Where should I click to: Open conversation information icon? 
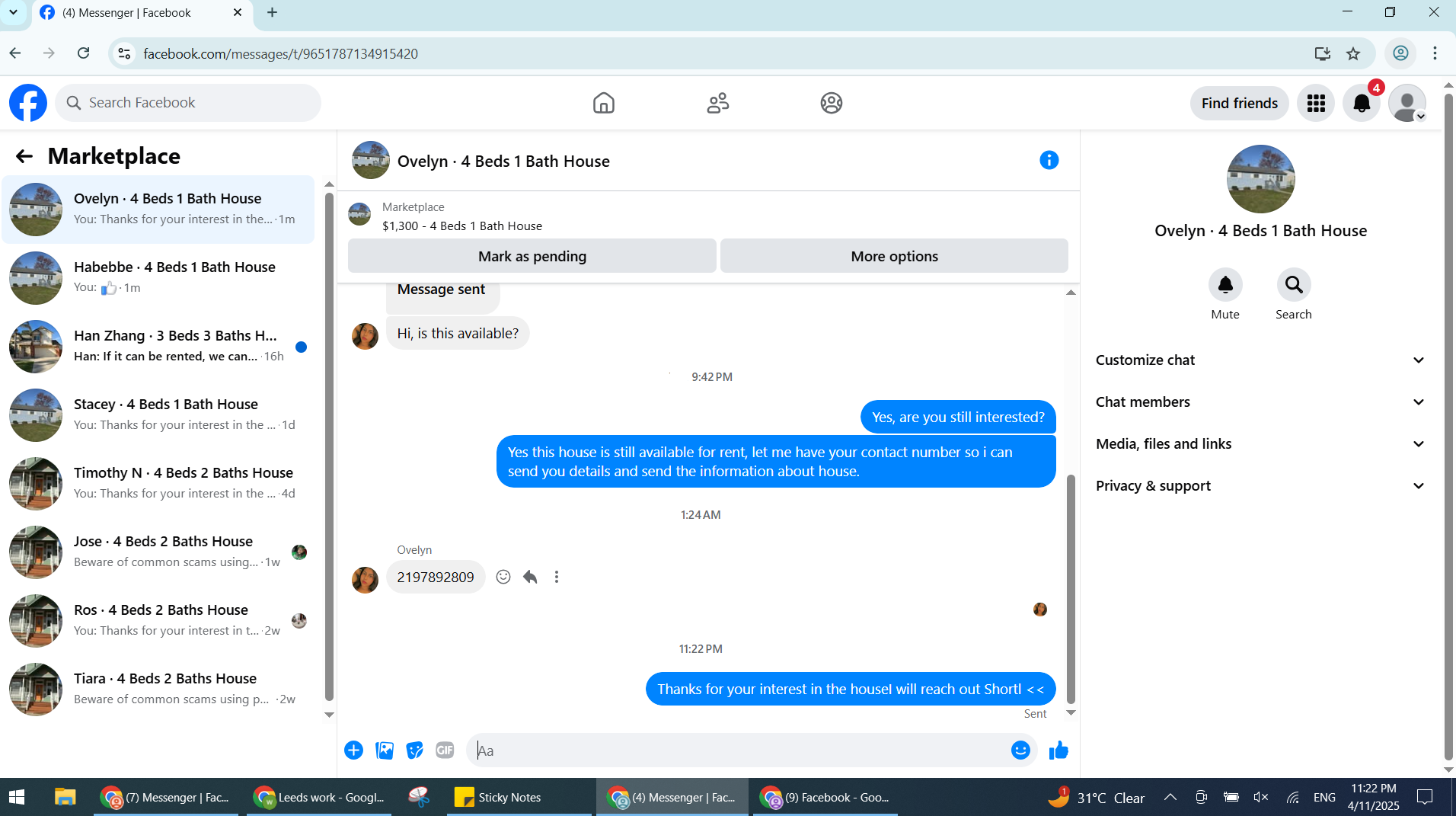click(x=1049, y=160)
